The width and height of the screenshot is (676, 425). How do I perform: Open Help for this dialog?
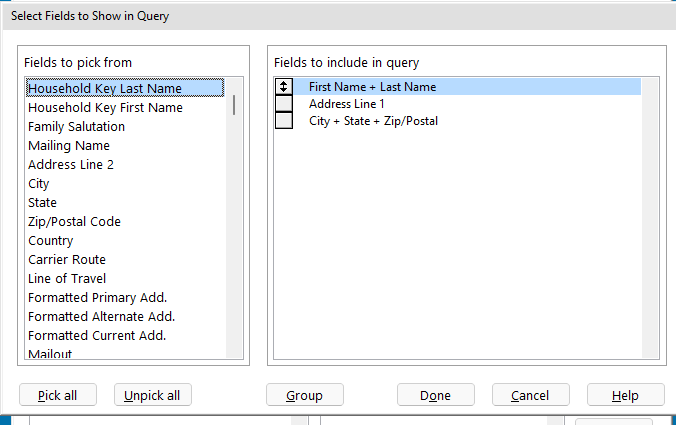[625, 395]
